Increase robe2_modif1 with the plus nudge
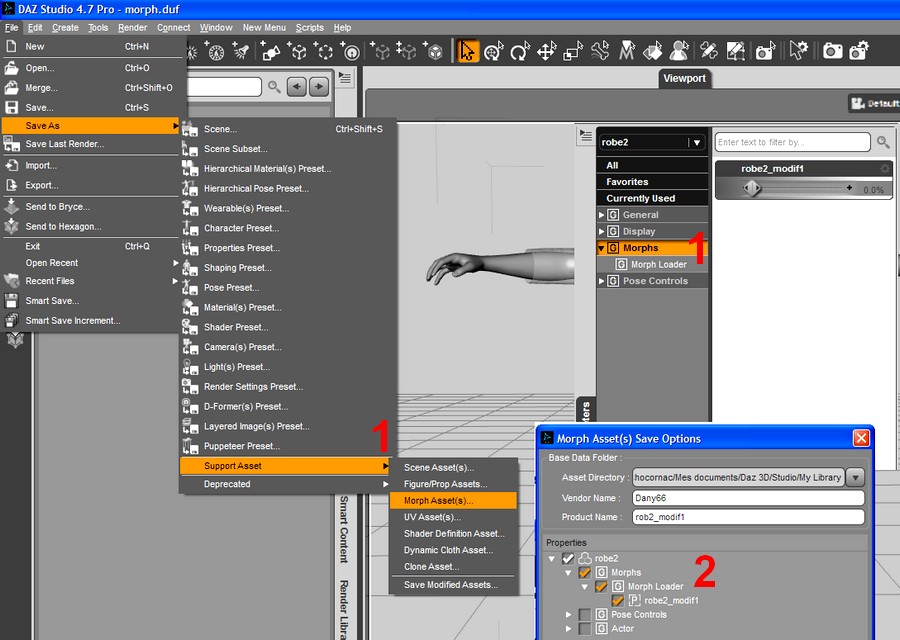This screenshot has width=900, height=640. click(849, 188)
